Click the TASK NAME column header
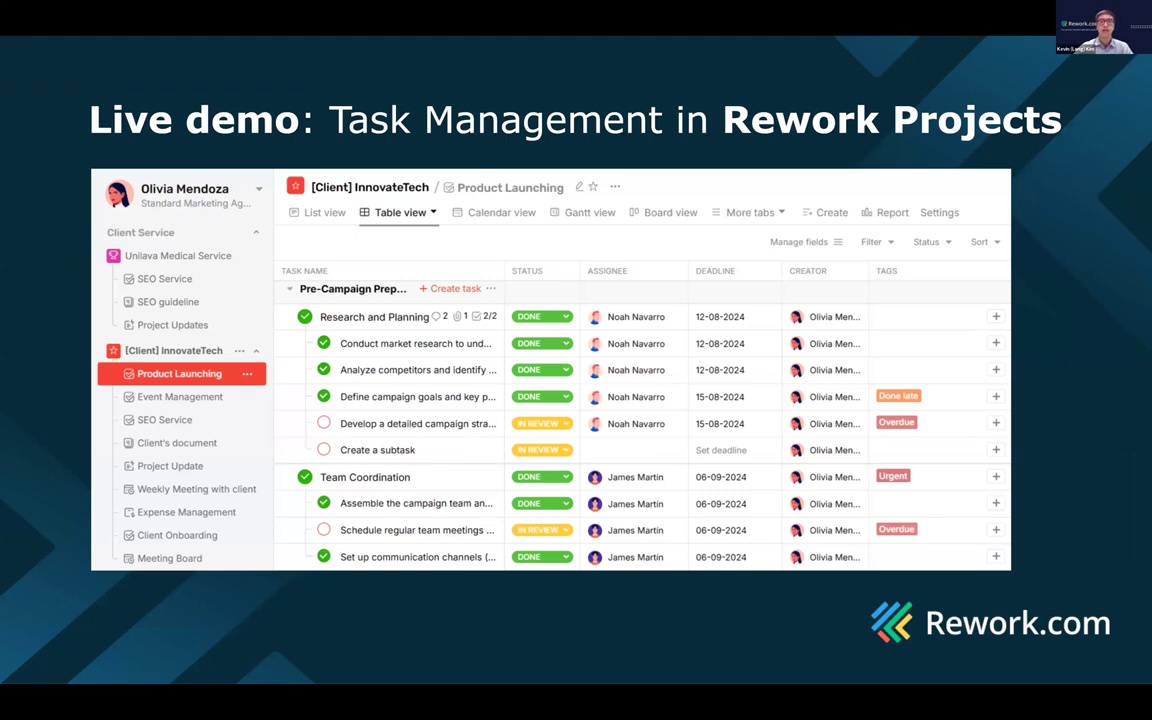The height and width of the screenshot is (720, 1152). point(304,271)
